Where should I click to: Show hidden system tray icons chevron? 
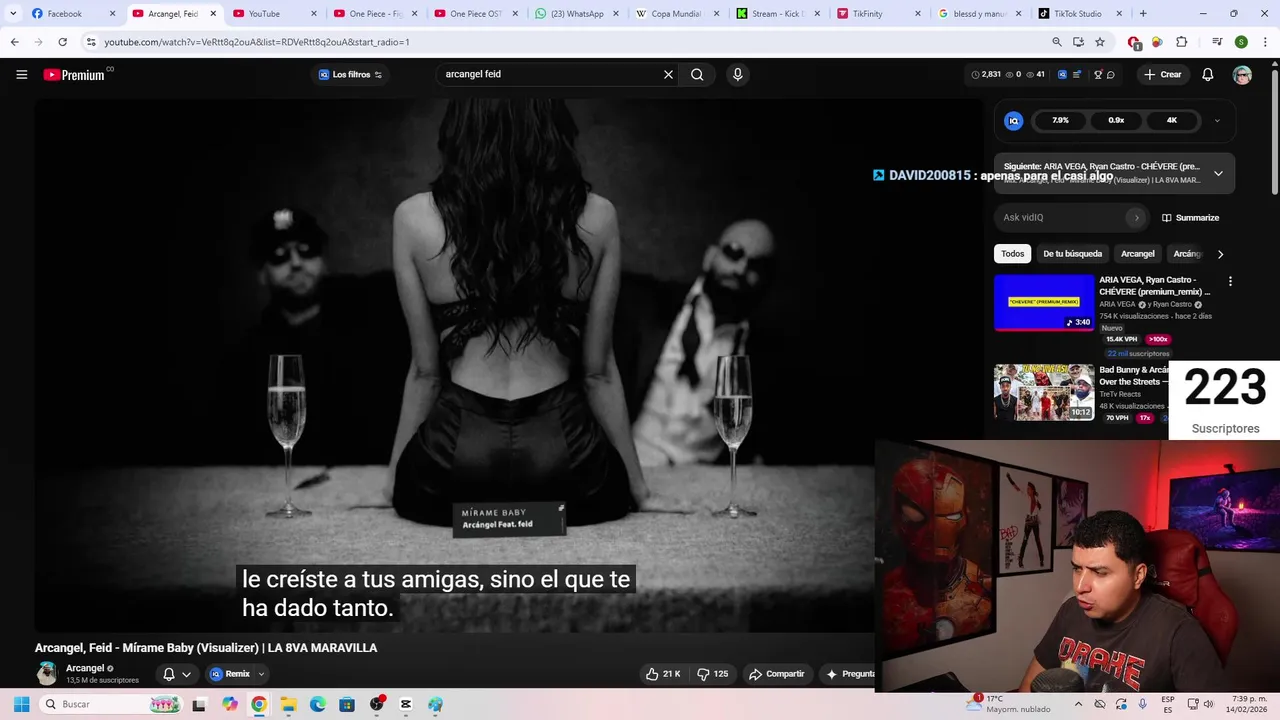(1078, 704)
